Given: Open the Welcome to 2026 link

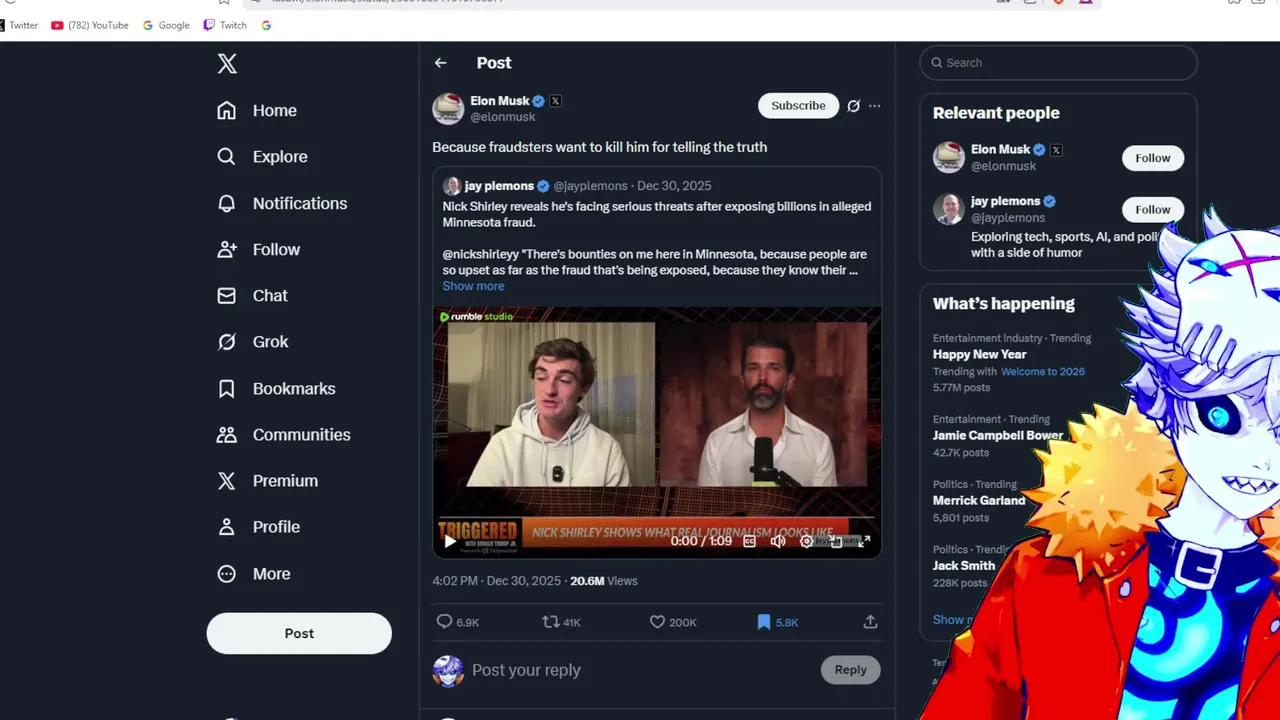Looking at the screenshot, I should click(1043, 371).
